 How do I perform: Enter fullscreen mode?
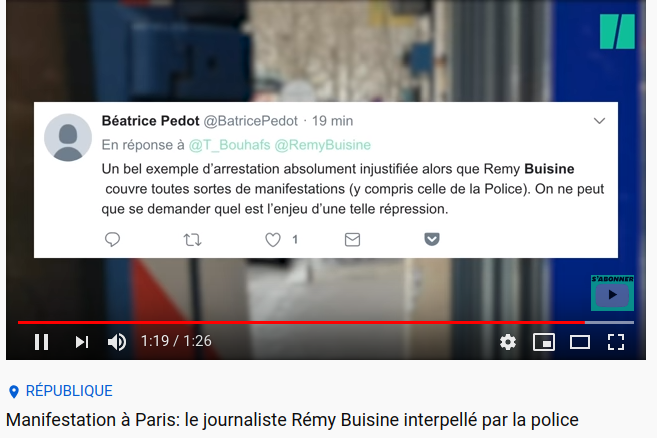click(x=616, y=342)
